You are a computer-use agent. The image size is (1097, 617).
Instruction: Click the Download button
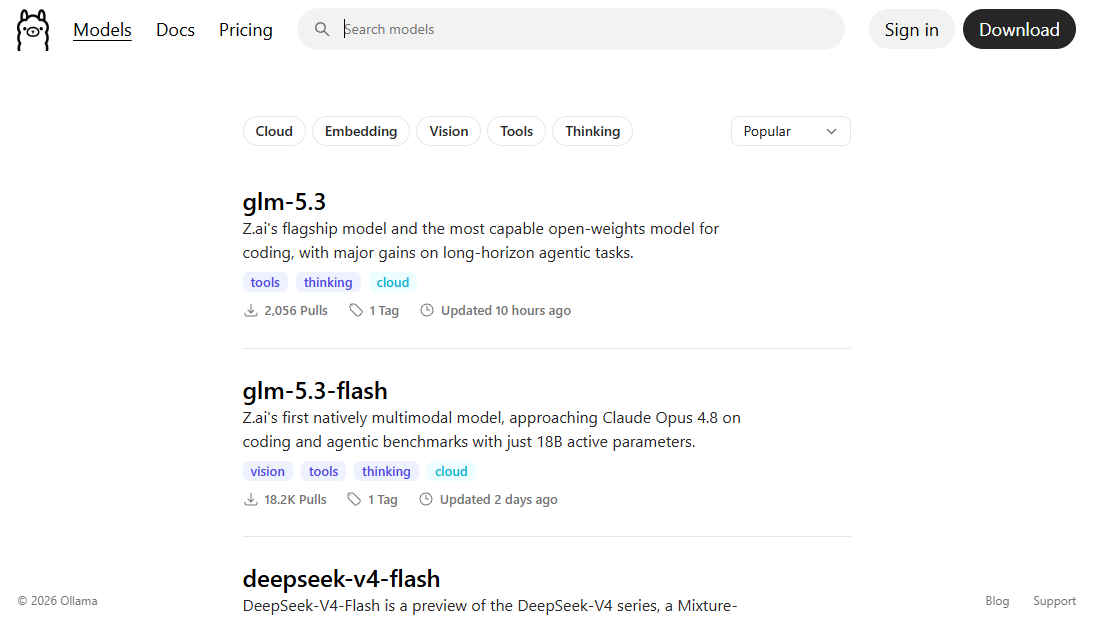1019,29
